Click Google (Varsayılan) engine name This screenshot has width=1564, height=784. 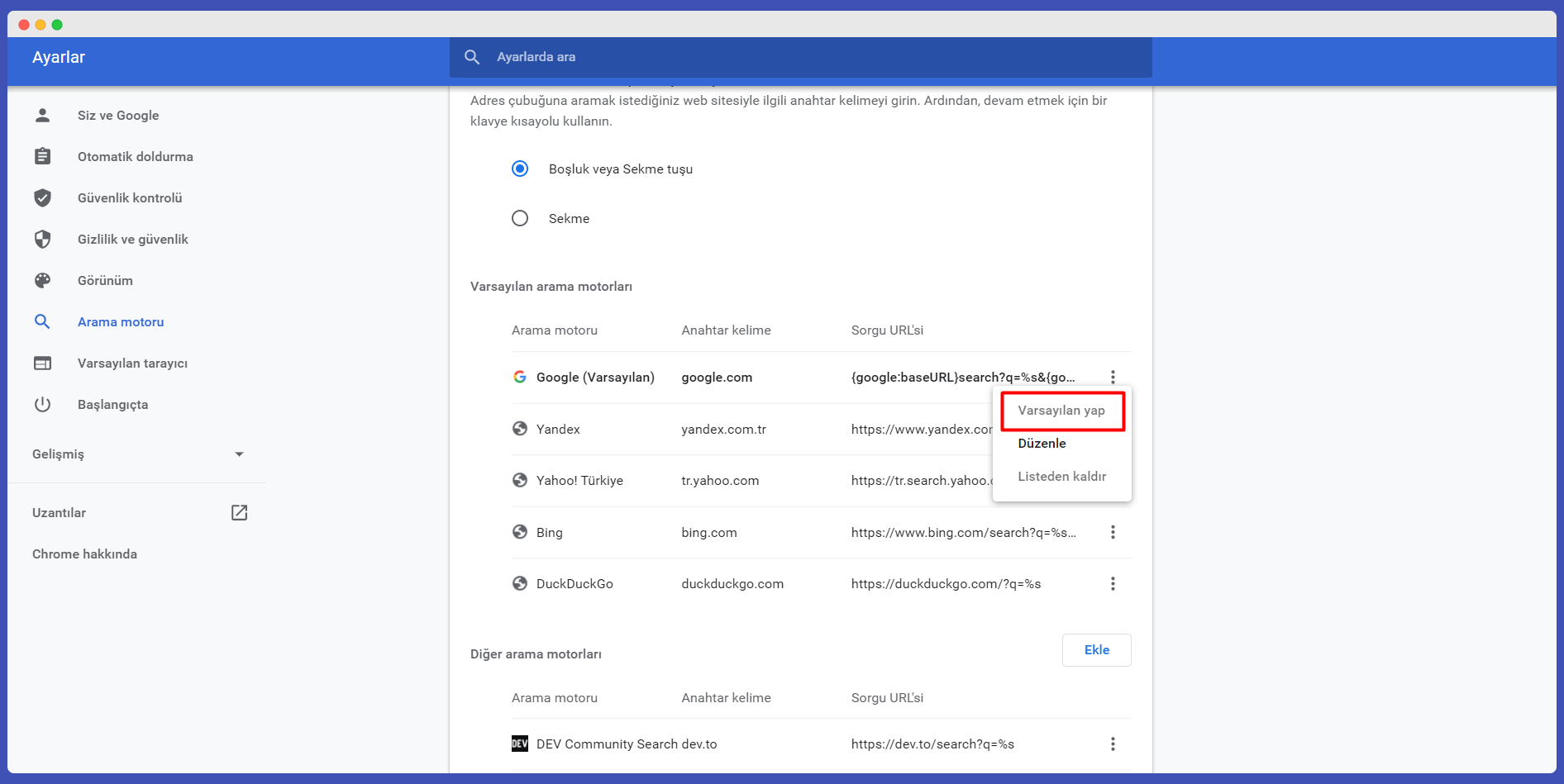click(595, 378)
